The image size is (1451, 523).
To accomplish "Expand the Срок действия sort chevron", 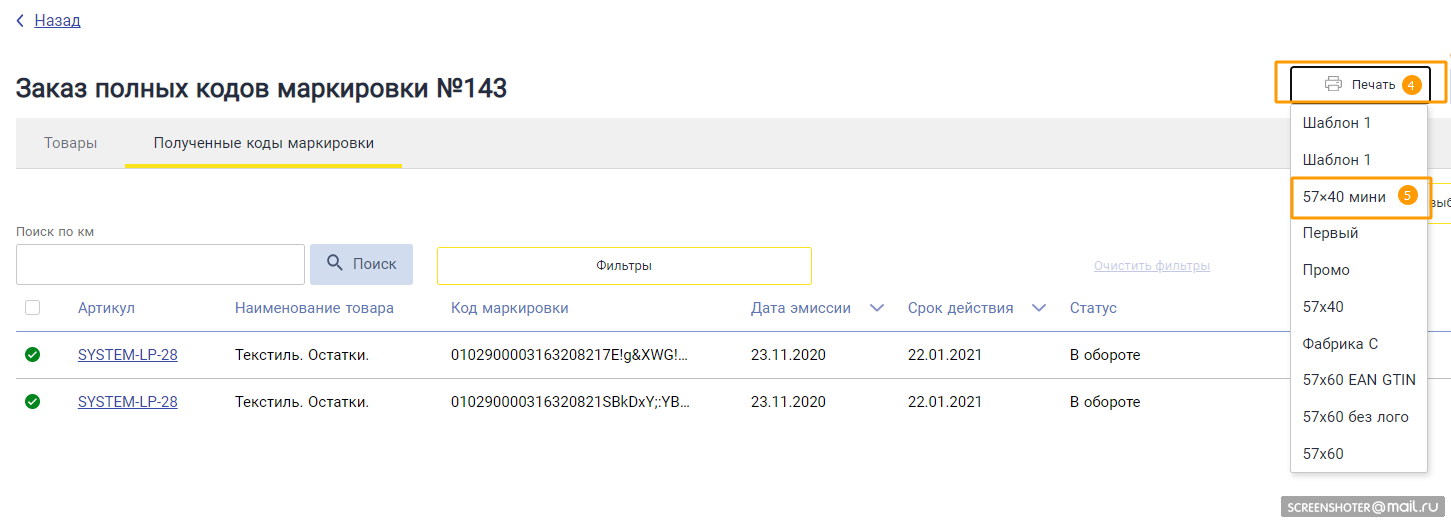I will 1039,308.
